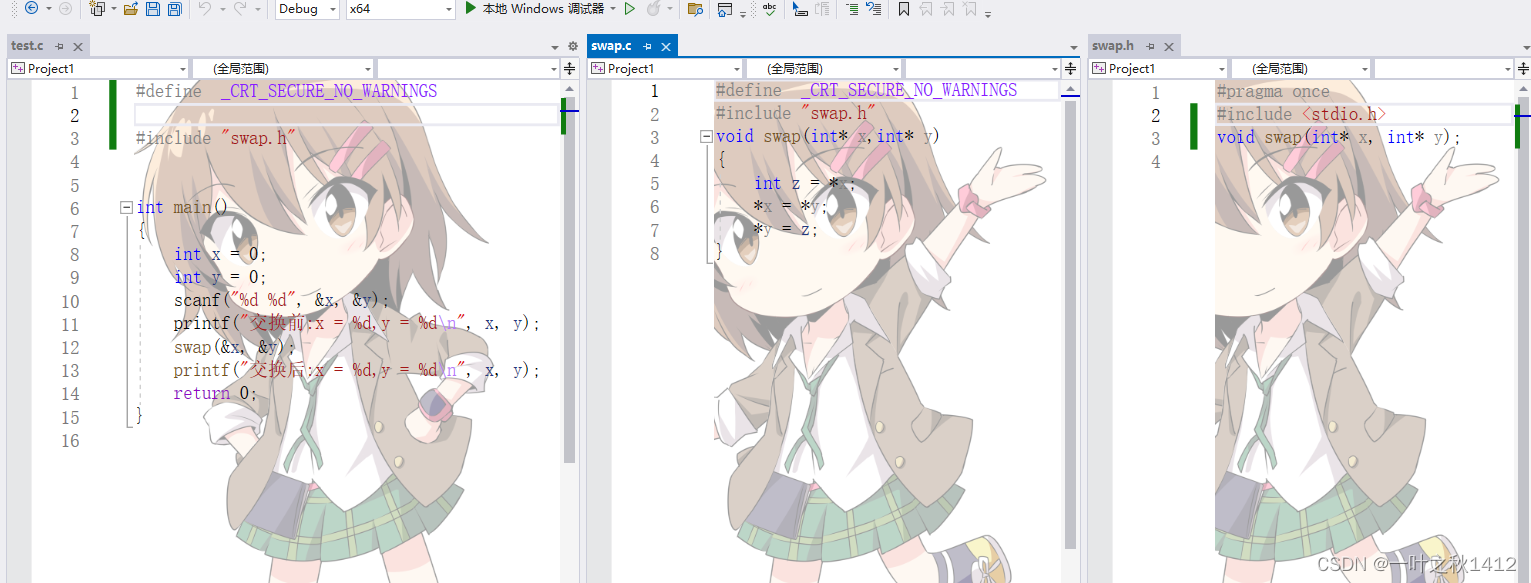The image size is (1531, 583).
Task: Open the debugger target dropdown arrow
Action: point(612,8)
